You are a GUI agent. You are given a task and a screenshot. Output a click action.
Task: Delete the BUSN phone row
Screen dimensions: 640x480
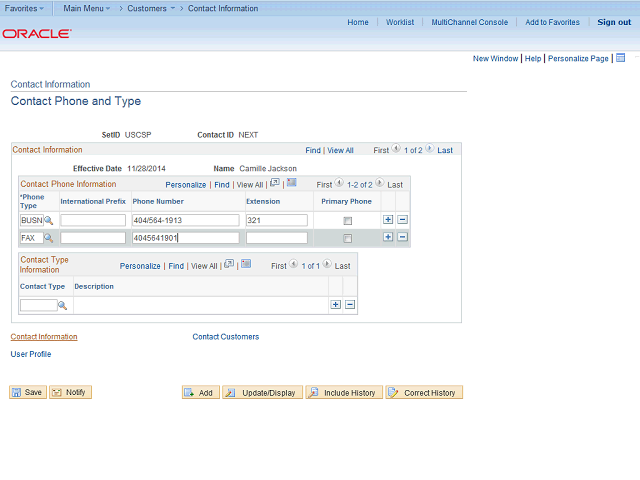(402, 220)
